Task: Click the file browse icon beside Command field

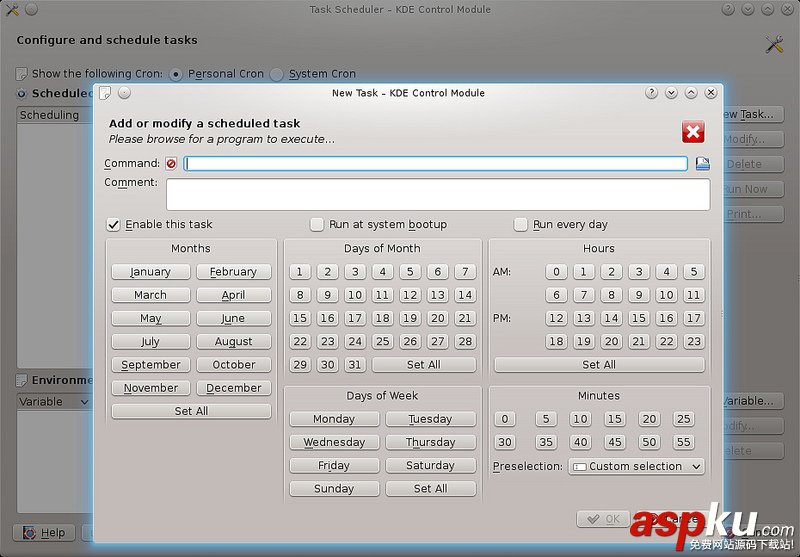Action: pyautogui.click(x=703, y=163)
